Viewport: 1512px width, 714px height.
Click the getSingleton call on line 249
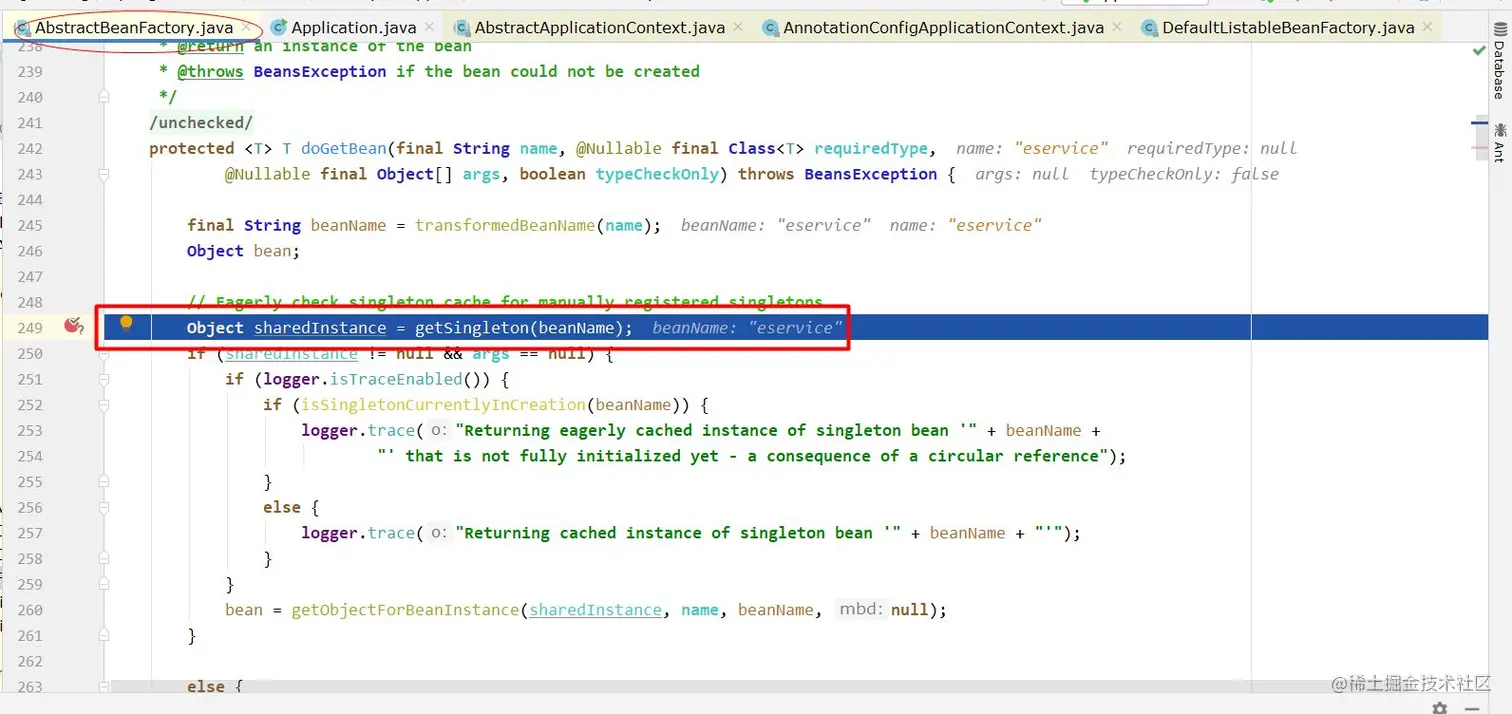point(472,328)
